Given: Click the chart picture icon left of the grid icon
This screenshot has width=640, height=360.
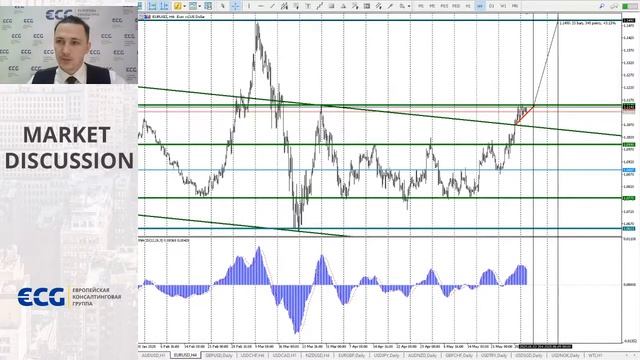Looking at the screenshot, I should (192, 6).
